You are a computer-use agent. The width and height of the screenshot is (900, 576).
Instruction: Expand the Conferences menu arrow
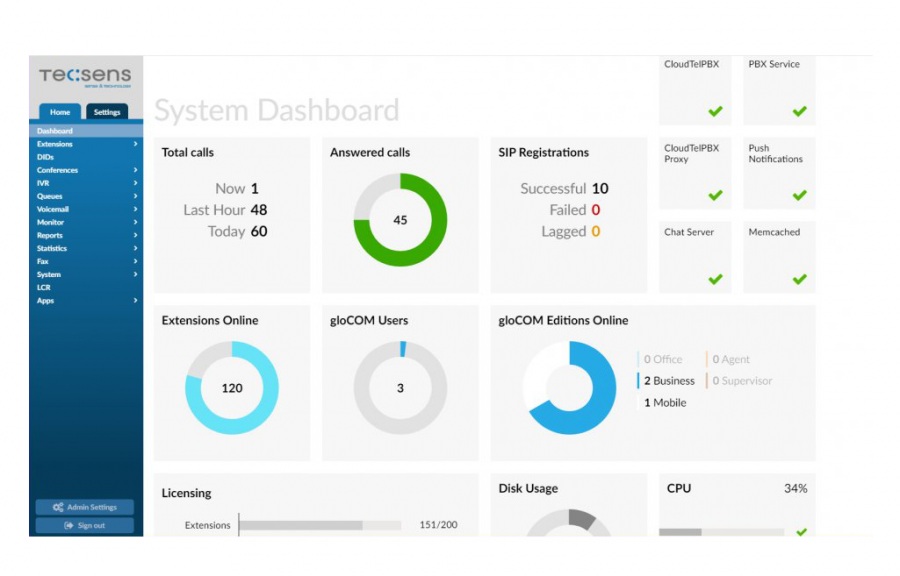(x=135, y=170)
